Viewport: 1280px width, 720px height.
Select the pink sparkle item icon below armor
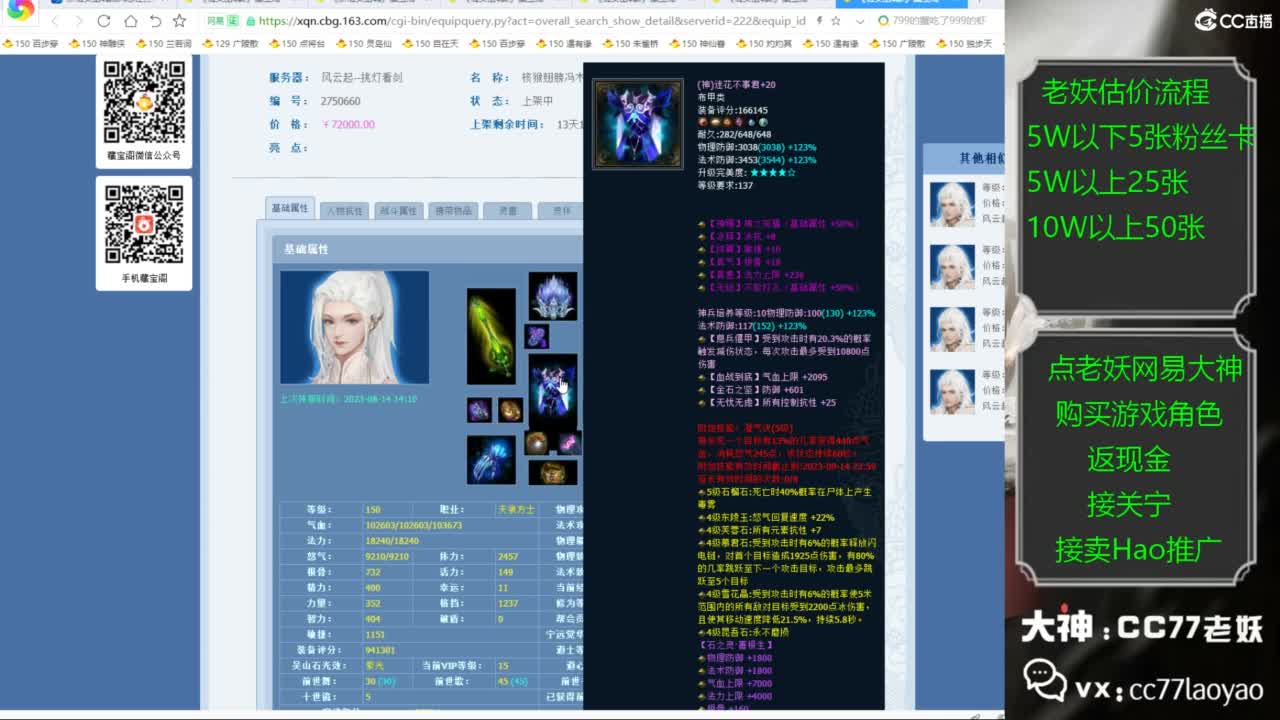pyautogui.click(x=568, y=443)
